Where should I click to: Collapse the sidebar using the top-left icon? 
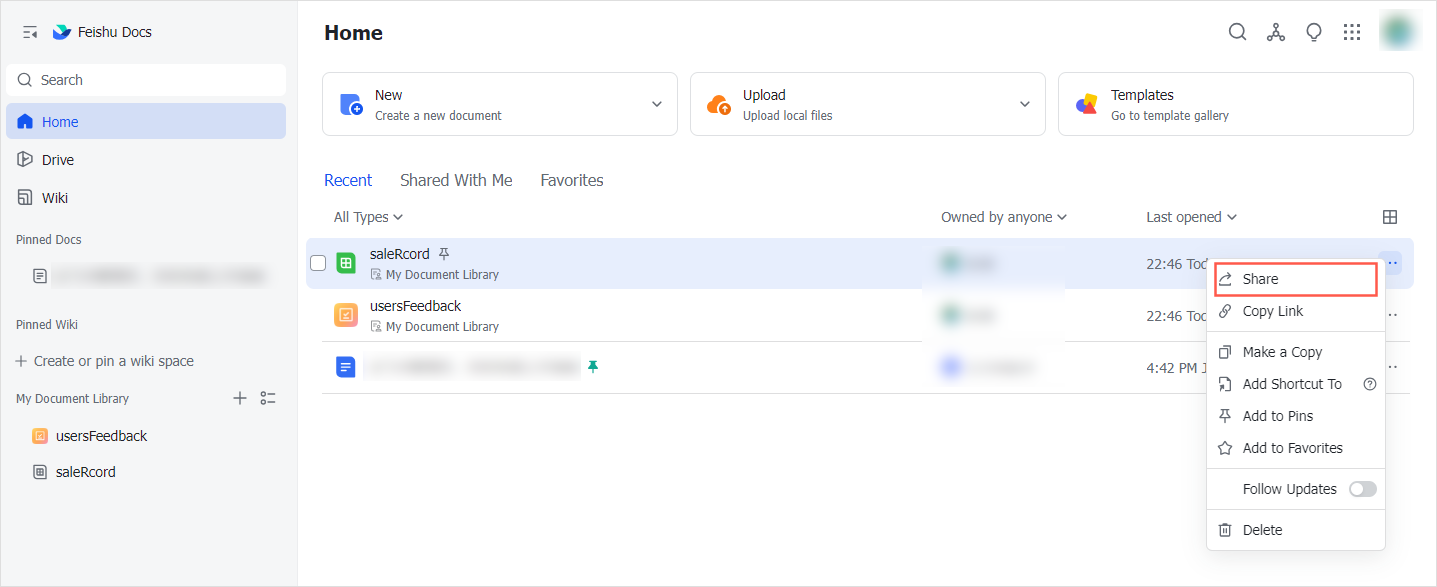pos(30,32)
